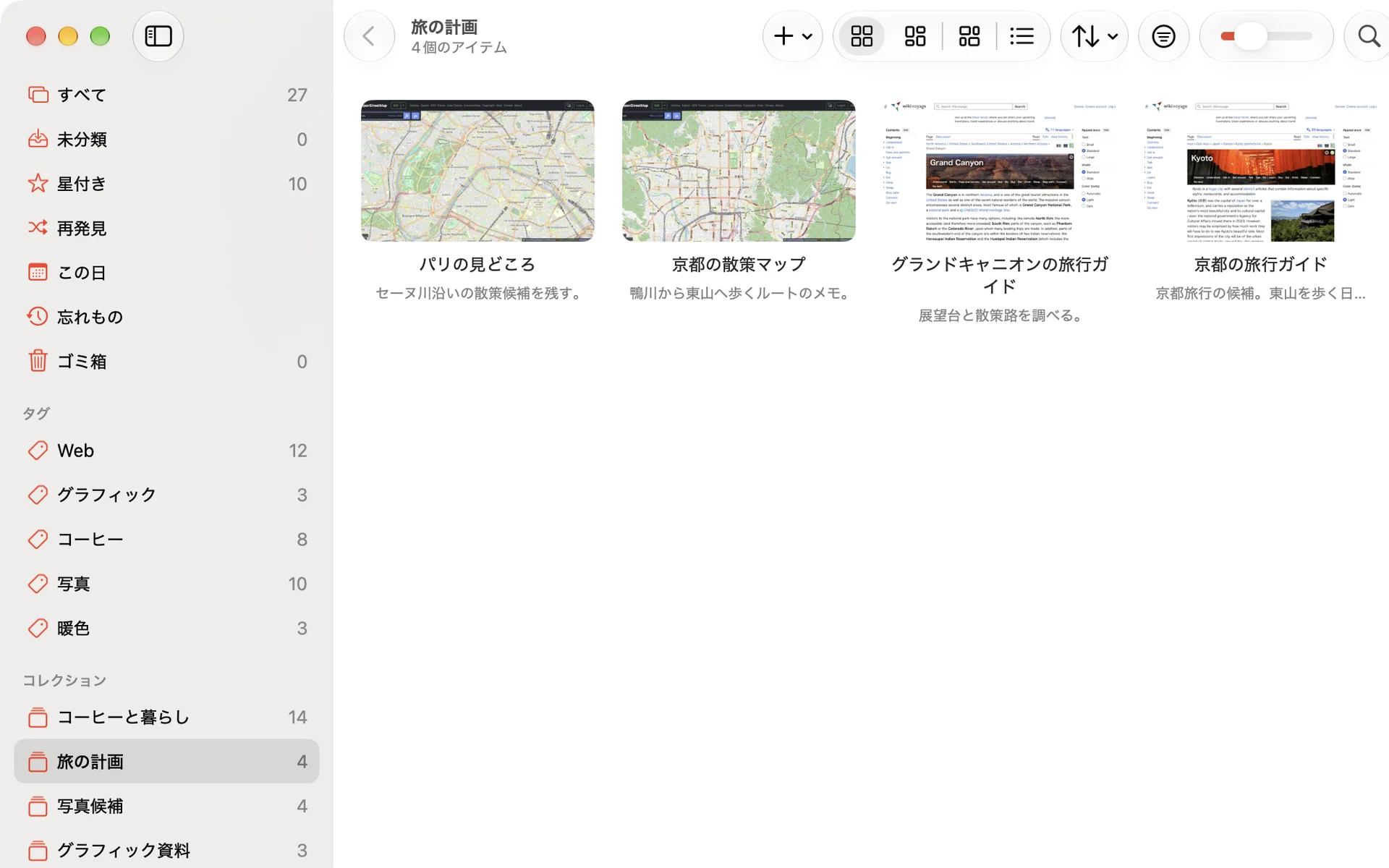The width and height of the screenshot is (1389, 868).
Task: Click the タグ section header
Action: [36, 413]
